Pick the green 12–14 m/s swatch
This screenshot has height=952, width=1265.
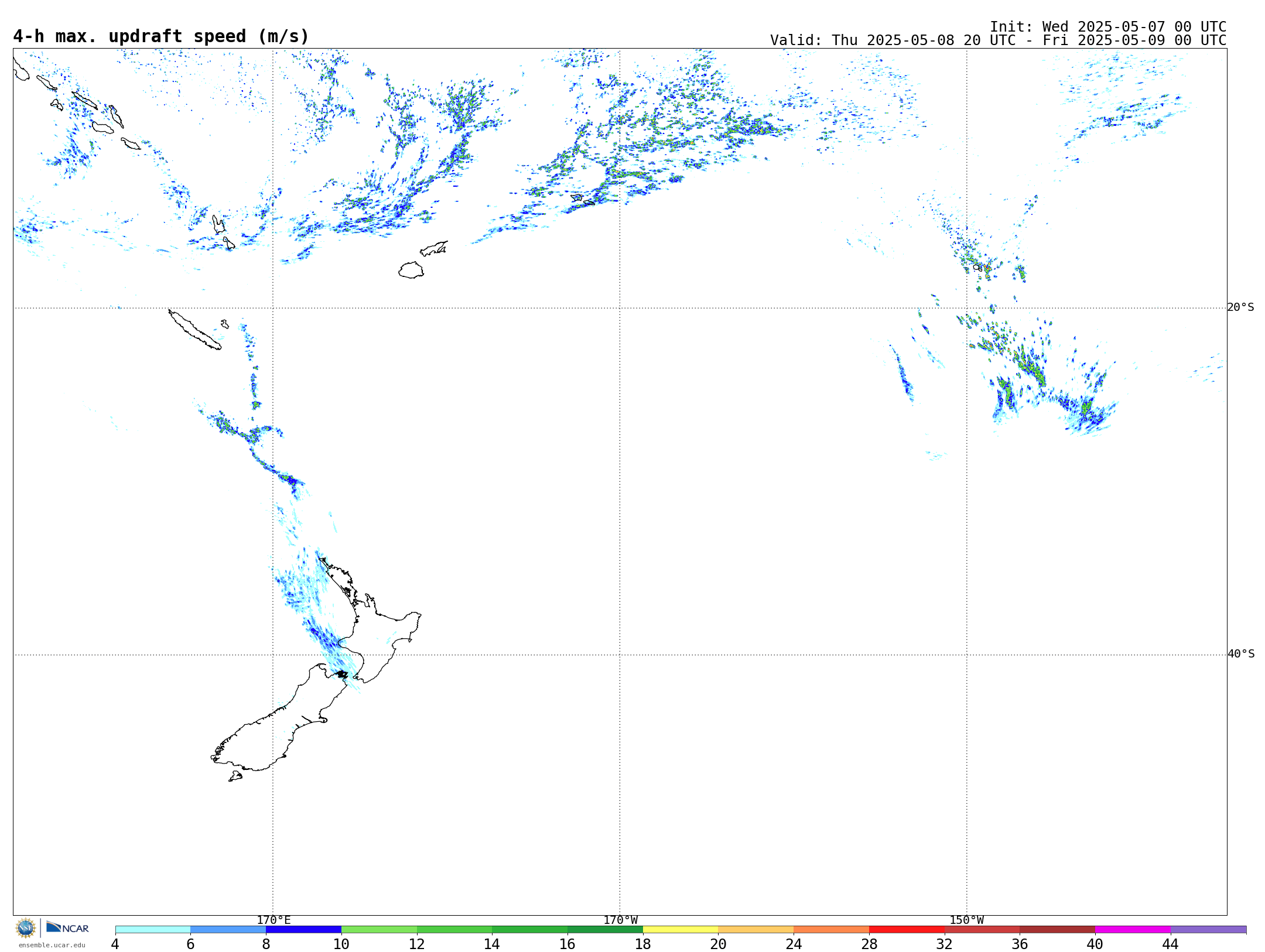tap(454, 929)
